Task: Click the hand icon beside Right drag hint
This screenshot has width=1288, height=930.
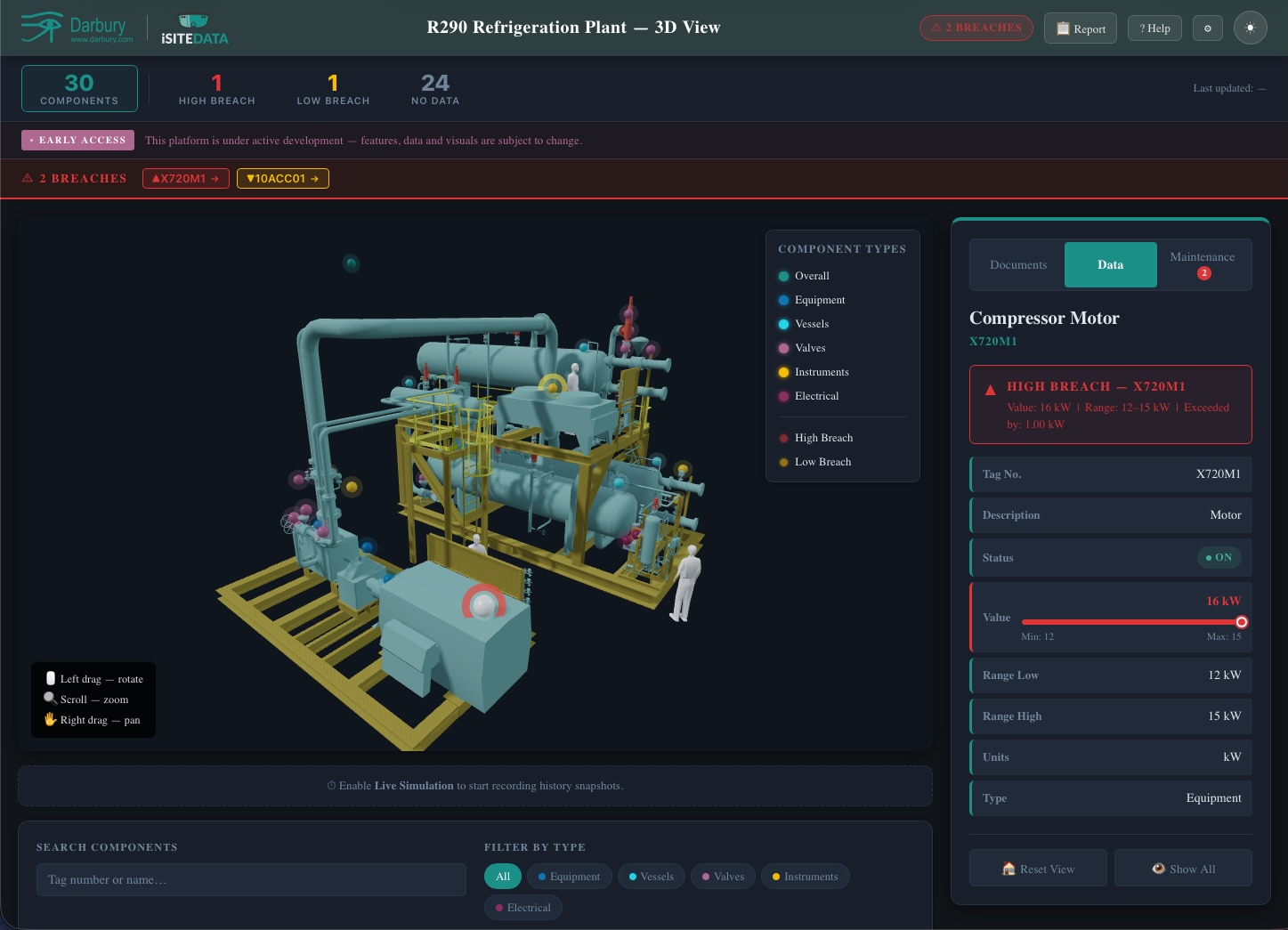Action: pos(50,719)
